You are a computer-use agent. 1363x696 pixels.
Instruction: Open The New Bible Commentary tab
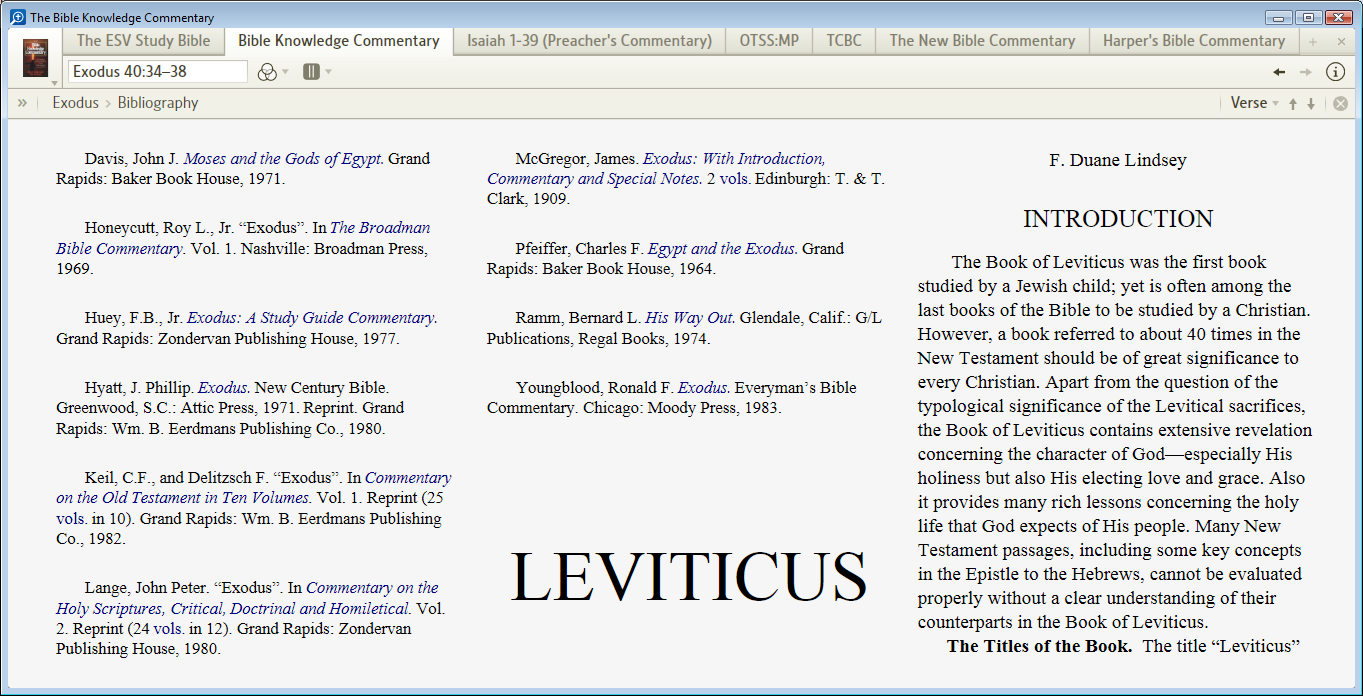tap(982, 41)
